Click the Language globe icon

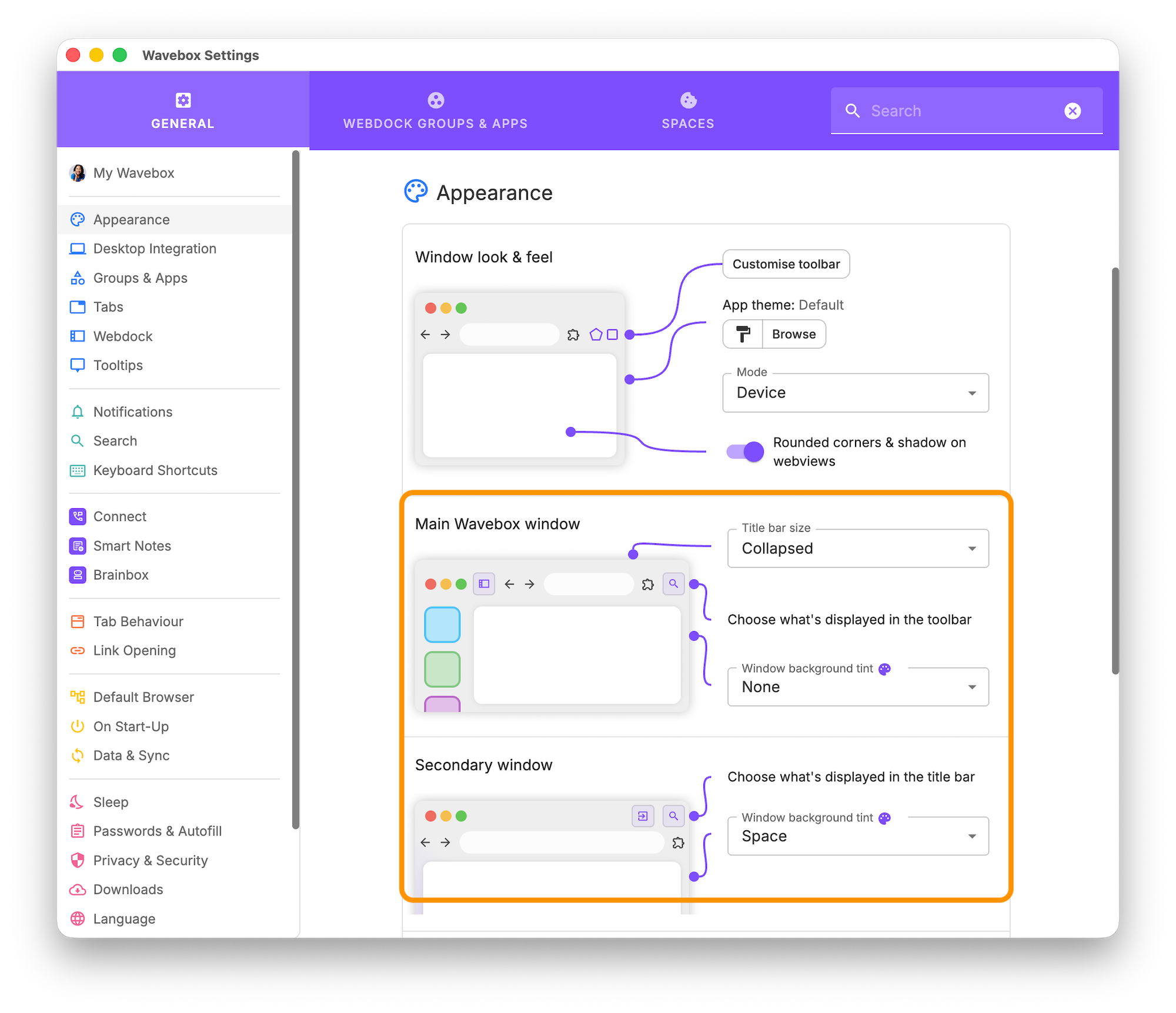78,918
